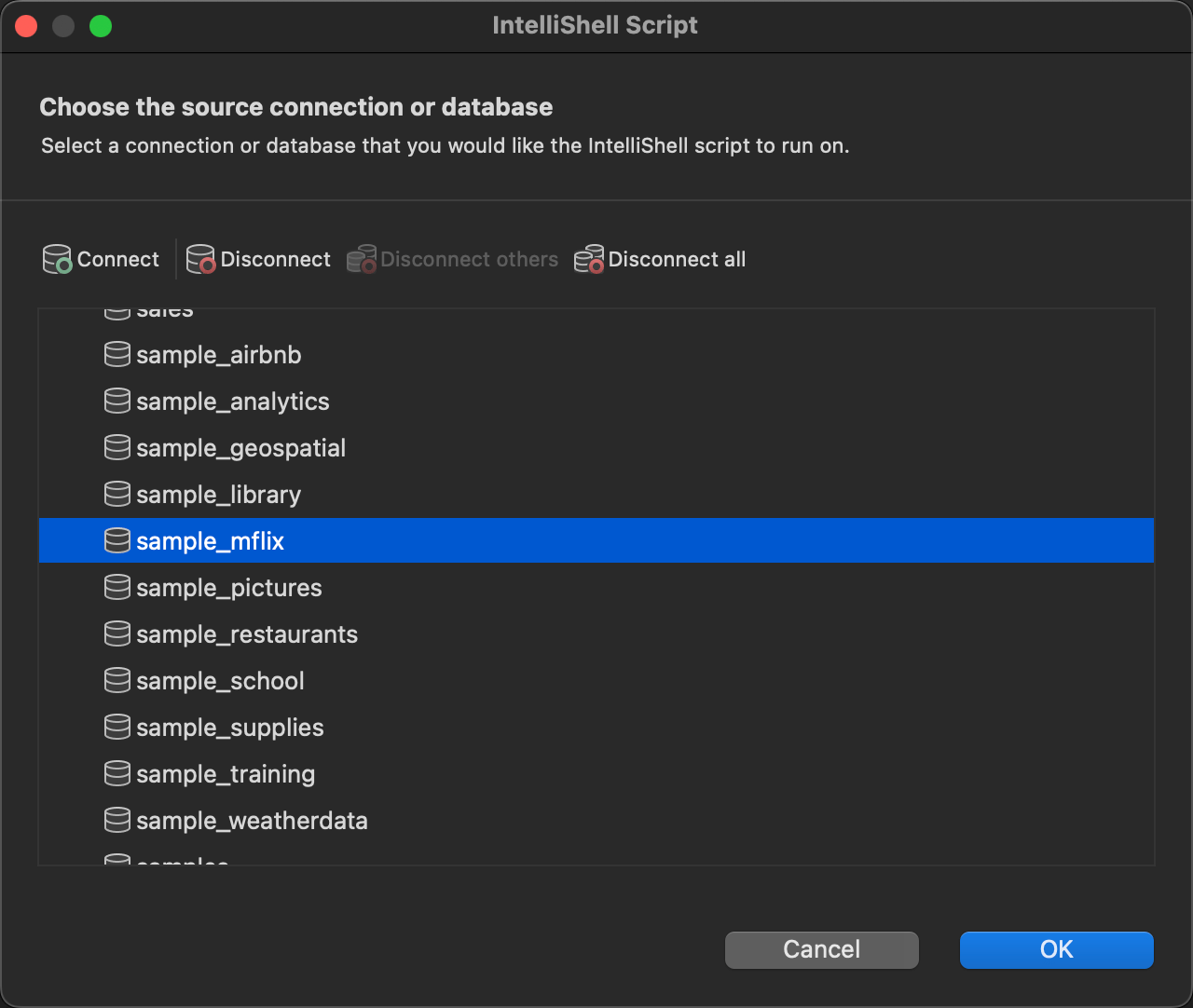
Task: Click the Disconnect toolbar icon
Action: pyautogui.click(x=199, y=259)
